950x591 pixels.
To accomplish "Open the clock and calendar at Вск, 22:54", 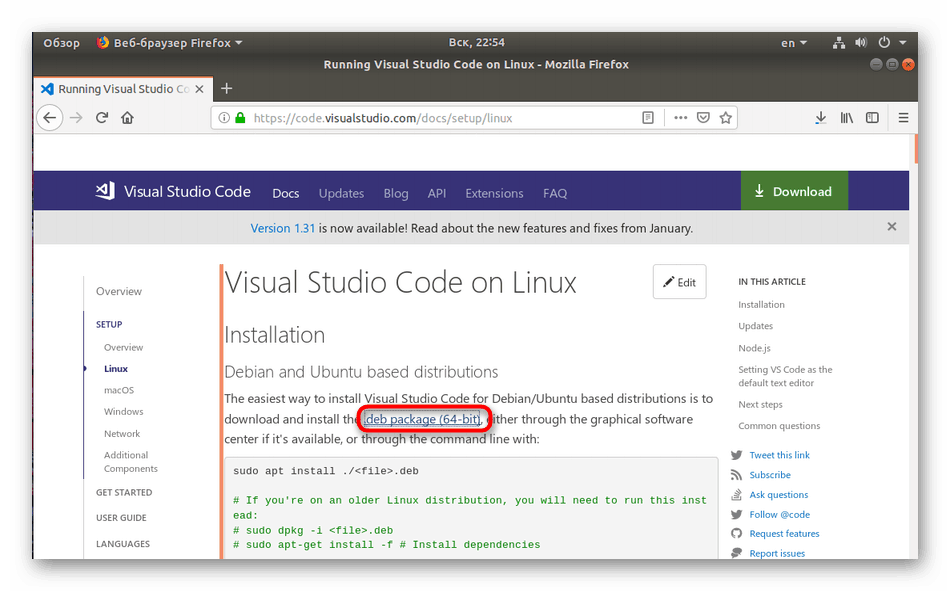I will pyautogui.click(x=476, y=42).
